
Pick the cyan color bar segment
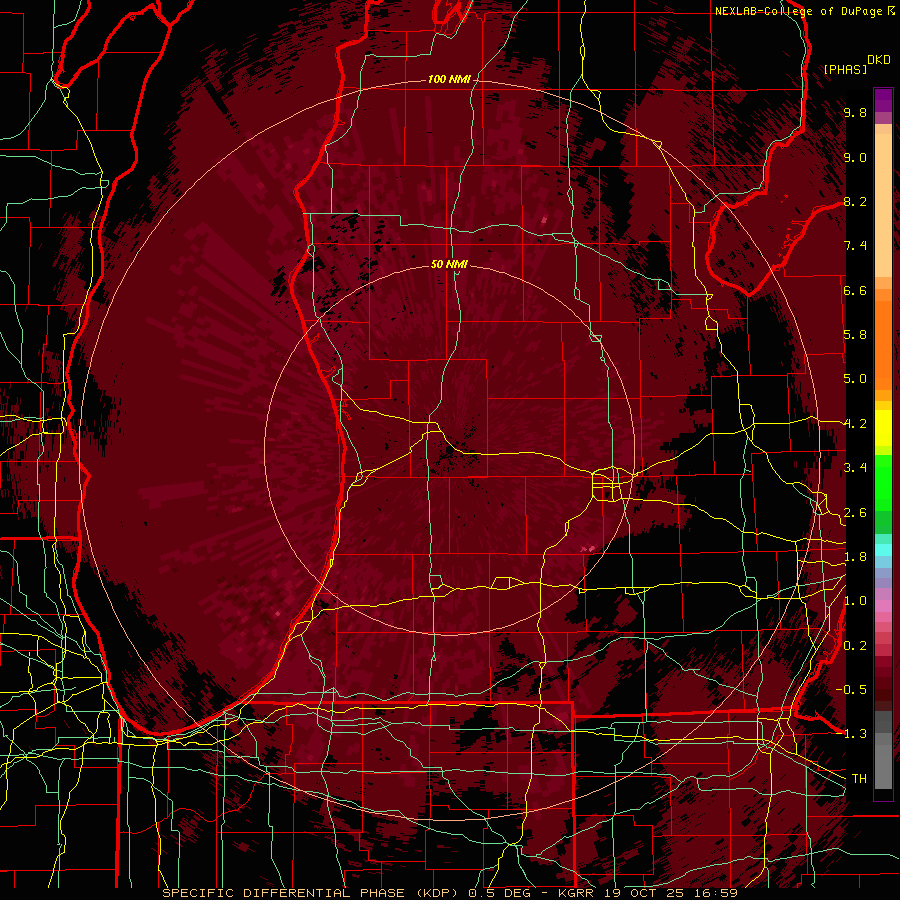883,550
